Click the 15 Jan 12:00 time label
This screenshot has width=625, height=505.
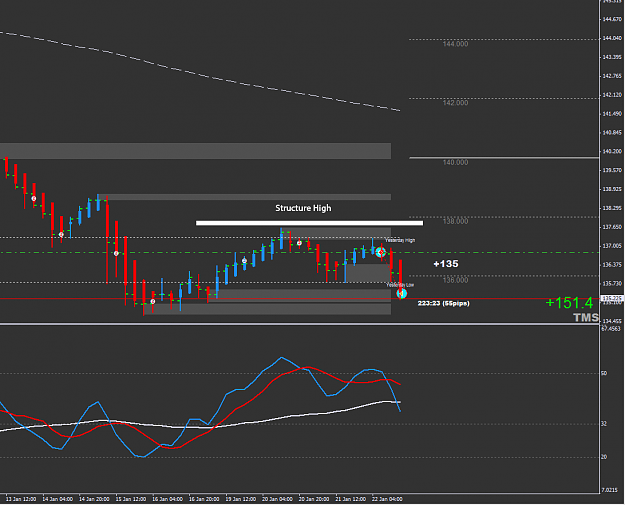pyautogui.click(x=131, y=499)
